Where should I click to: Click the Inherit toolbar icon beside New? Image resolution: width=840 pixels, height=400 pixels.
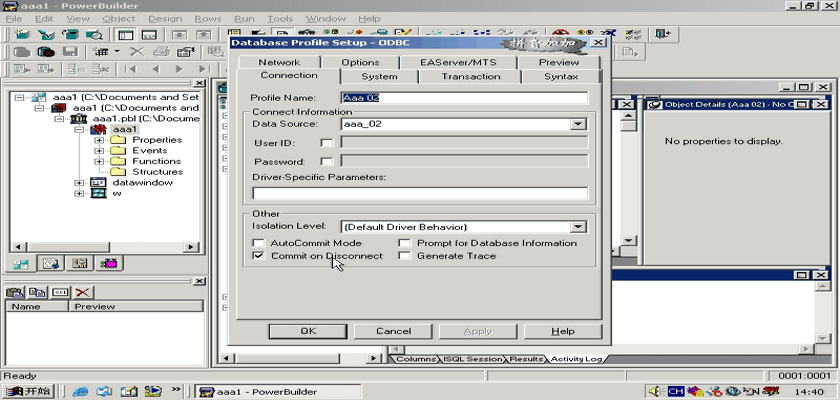(x=46, y=35)
